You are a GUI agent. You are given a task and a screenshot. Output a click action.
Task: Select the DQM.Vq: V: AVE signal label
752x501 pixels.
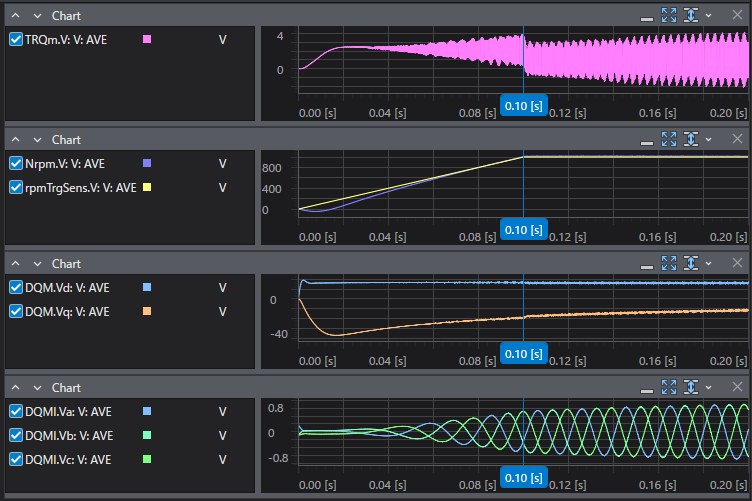pos(67,312)
